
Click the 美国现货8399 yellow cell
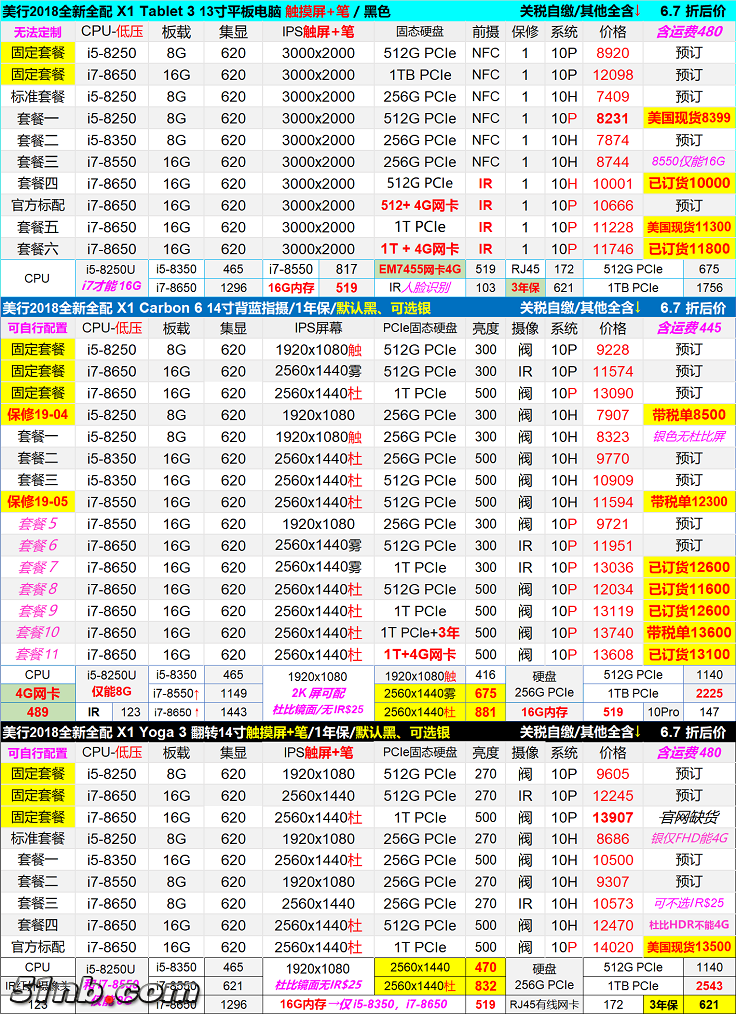pos(689,118)
